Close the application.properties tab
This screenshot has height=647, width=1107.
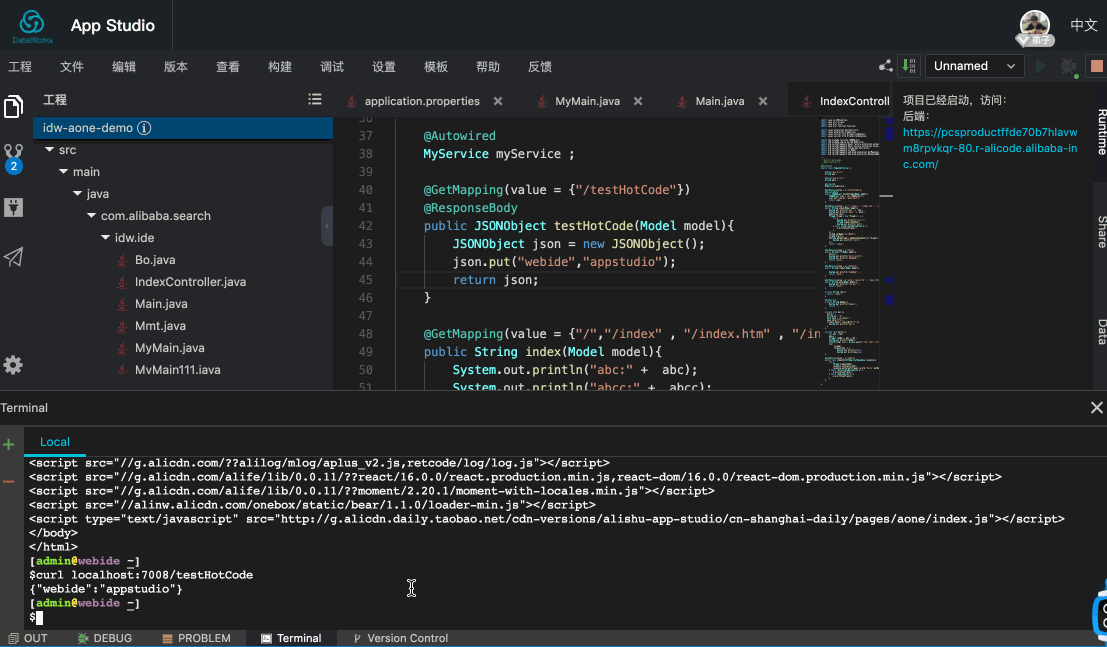pos(498,101)
